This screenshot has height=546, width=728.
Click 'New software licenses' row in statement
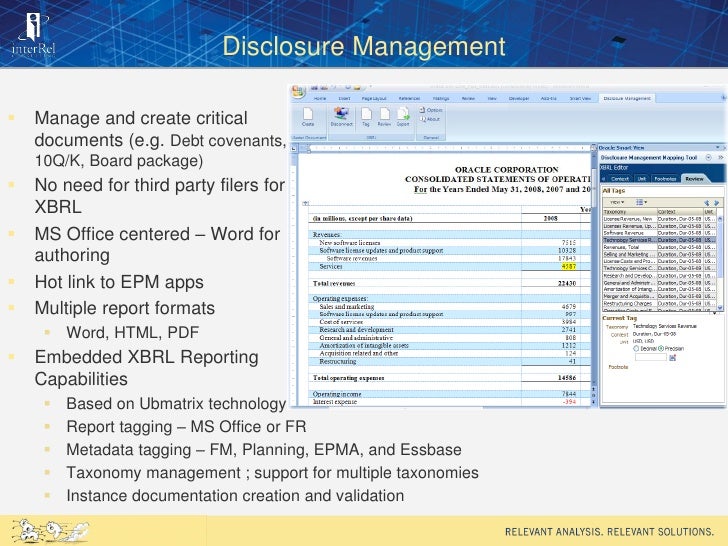pyautogui.click(x=350, y=243)
